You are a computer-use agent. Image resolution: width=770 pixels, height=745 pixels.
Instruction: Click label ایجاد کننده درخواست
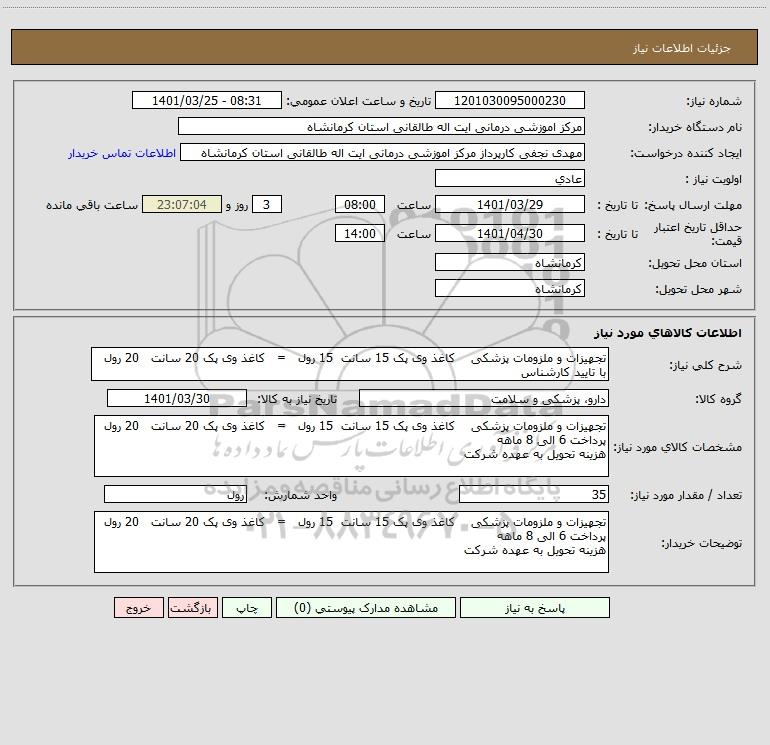click(x=686, y=153)
